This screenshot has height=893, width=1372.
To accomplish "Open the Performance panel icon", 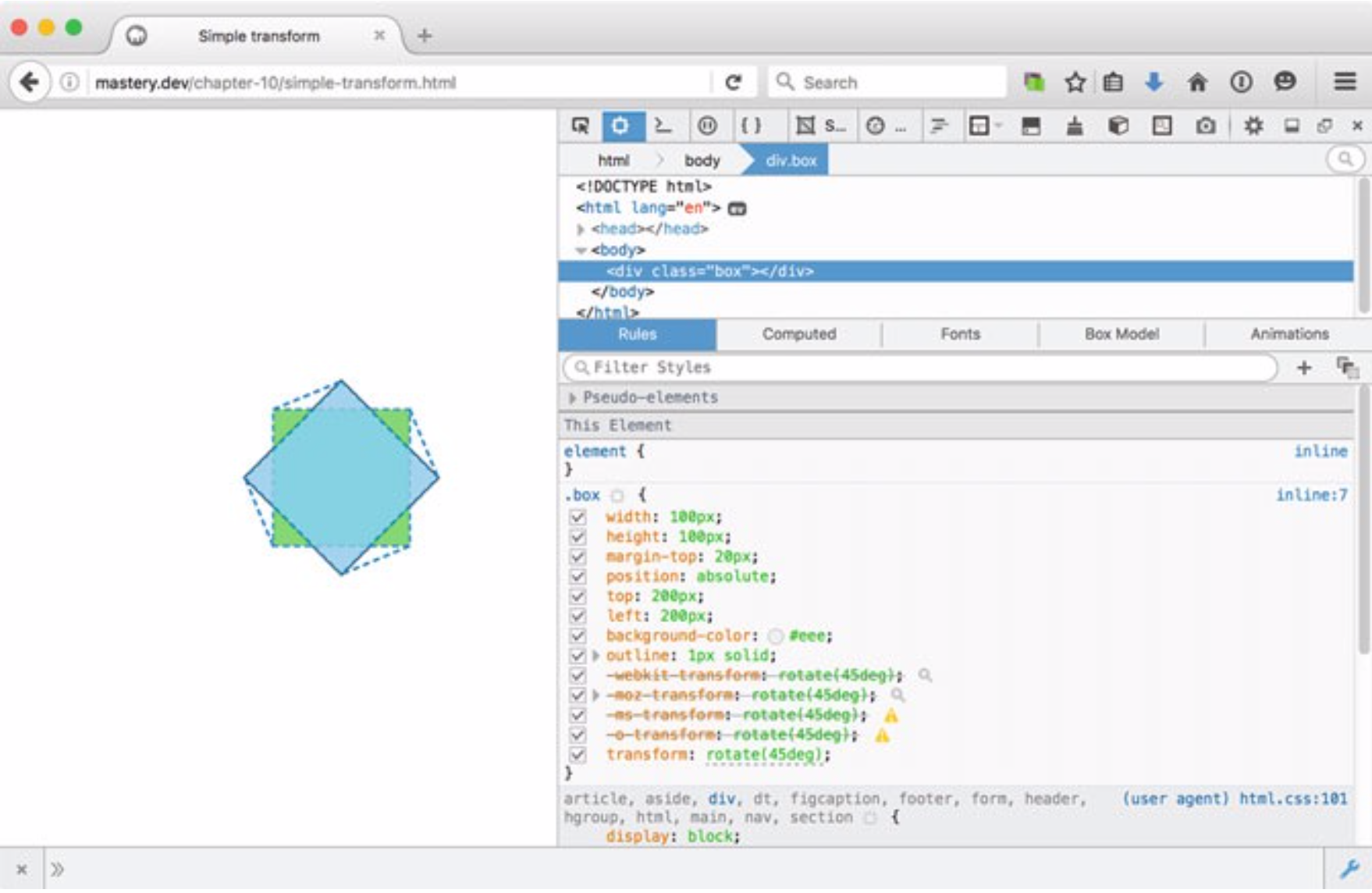I will (876, 126).
